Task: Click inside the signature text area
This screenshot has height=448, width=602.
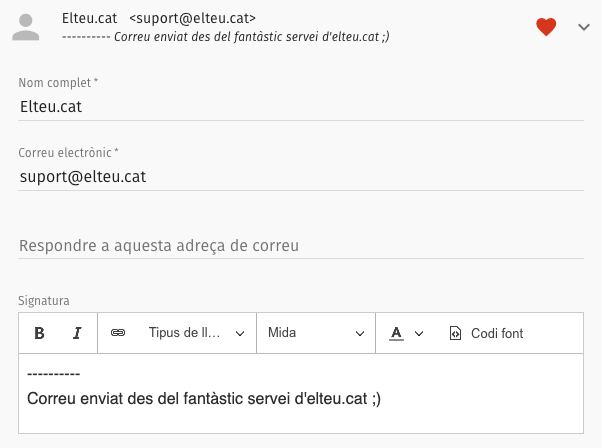Action: pos(301,393)
